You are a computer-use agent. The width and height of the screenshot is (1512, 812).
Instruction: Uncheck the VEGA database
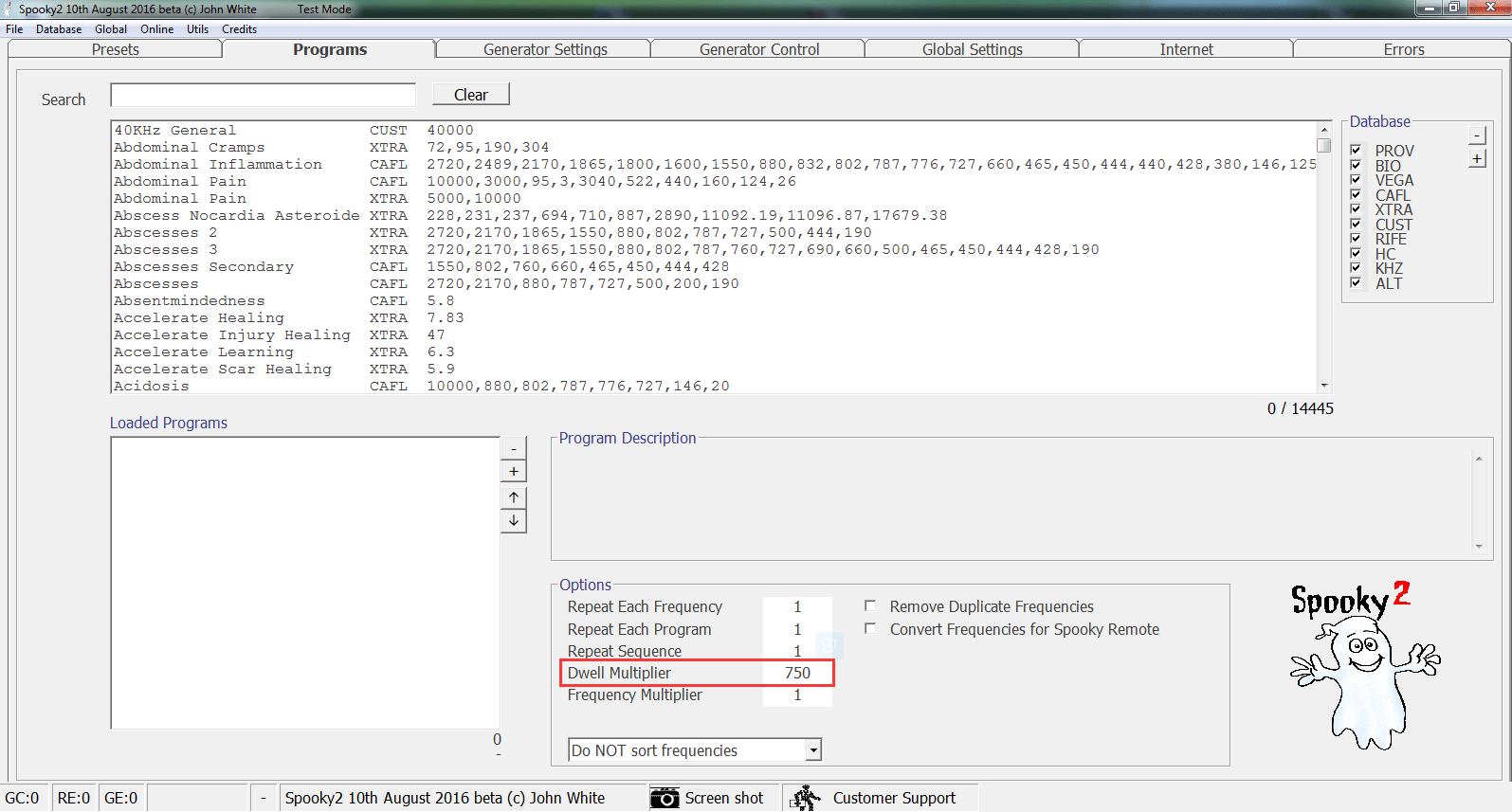pos(1357,180)
